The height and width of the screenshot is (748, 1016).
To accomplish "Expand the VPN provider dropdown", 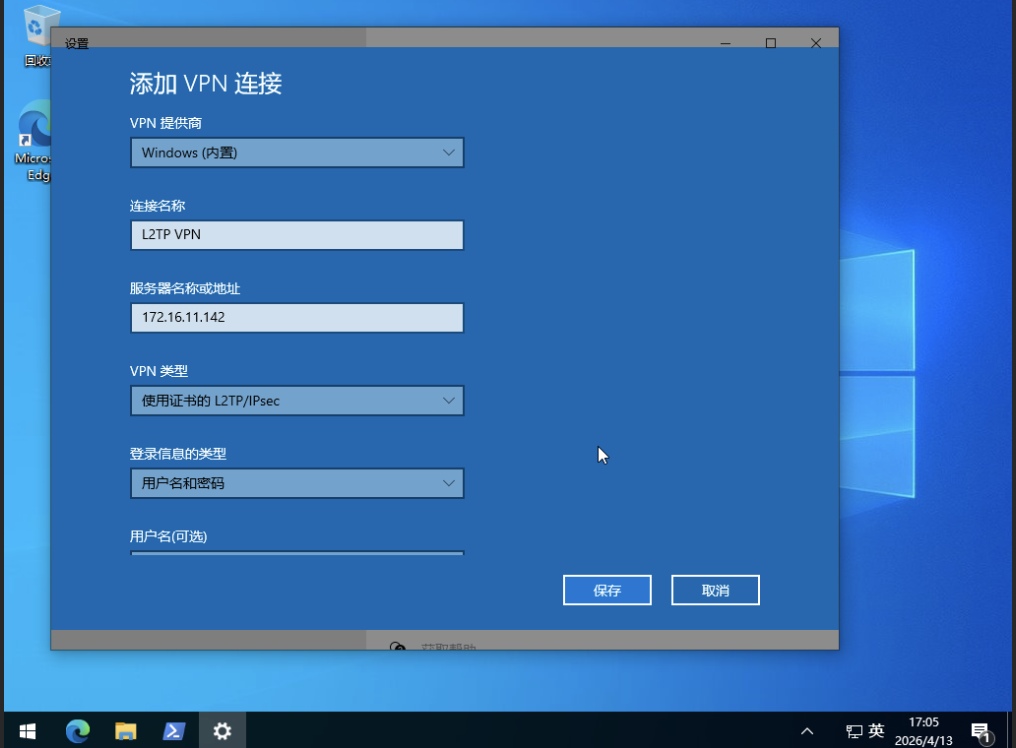I will click(297, 153).
